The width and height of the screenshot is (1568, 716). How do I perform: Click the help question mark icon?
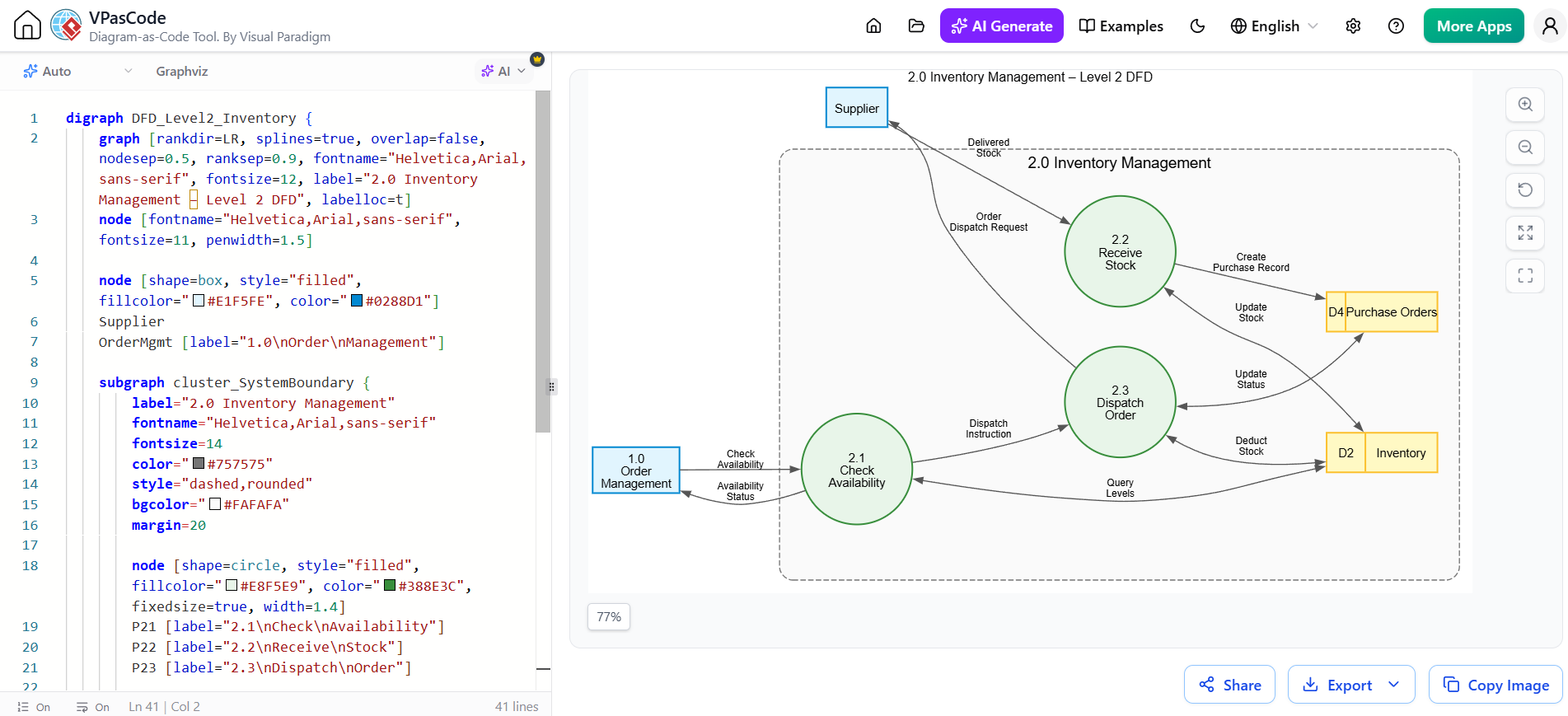(1396, 26)
